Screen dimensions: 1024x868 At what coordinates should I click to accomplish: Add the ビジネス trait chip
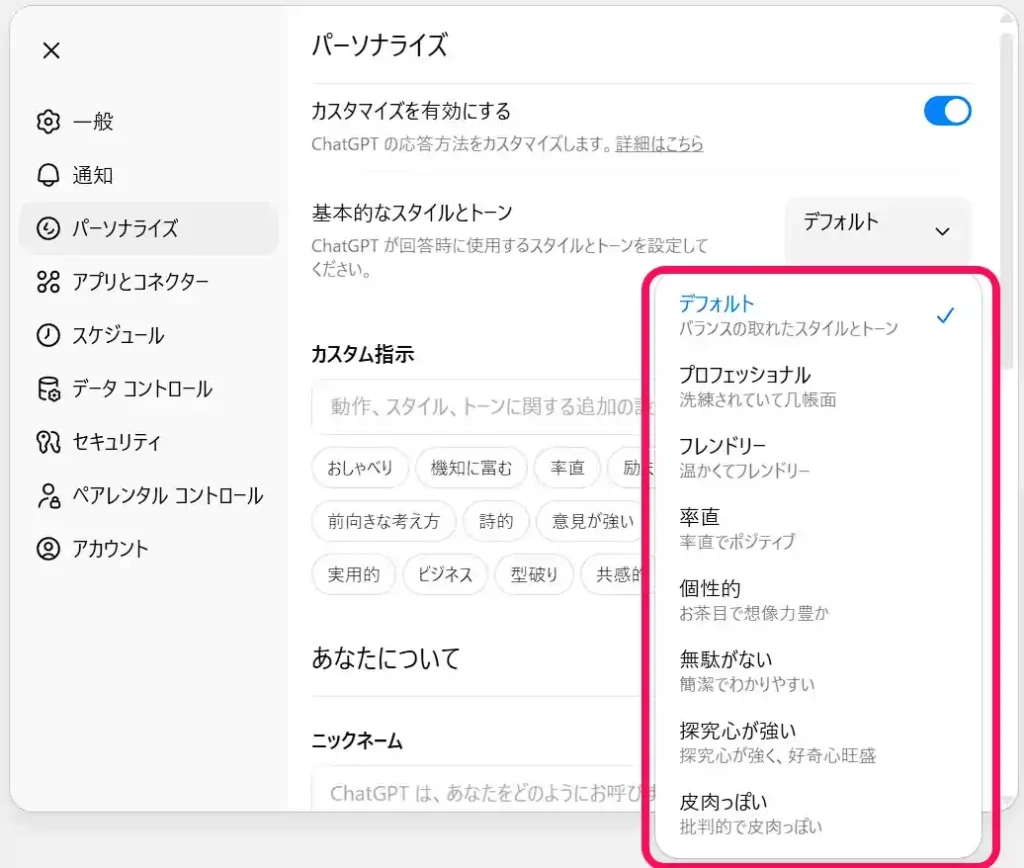(444, 575)
